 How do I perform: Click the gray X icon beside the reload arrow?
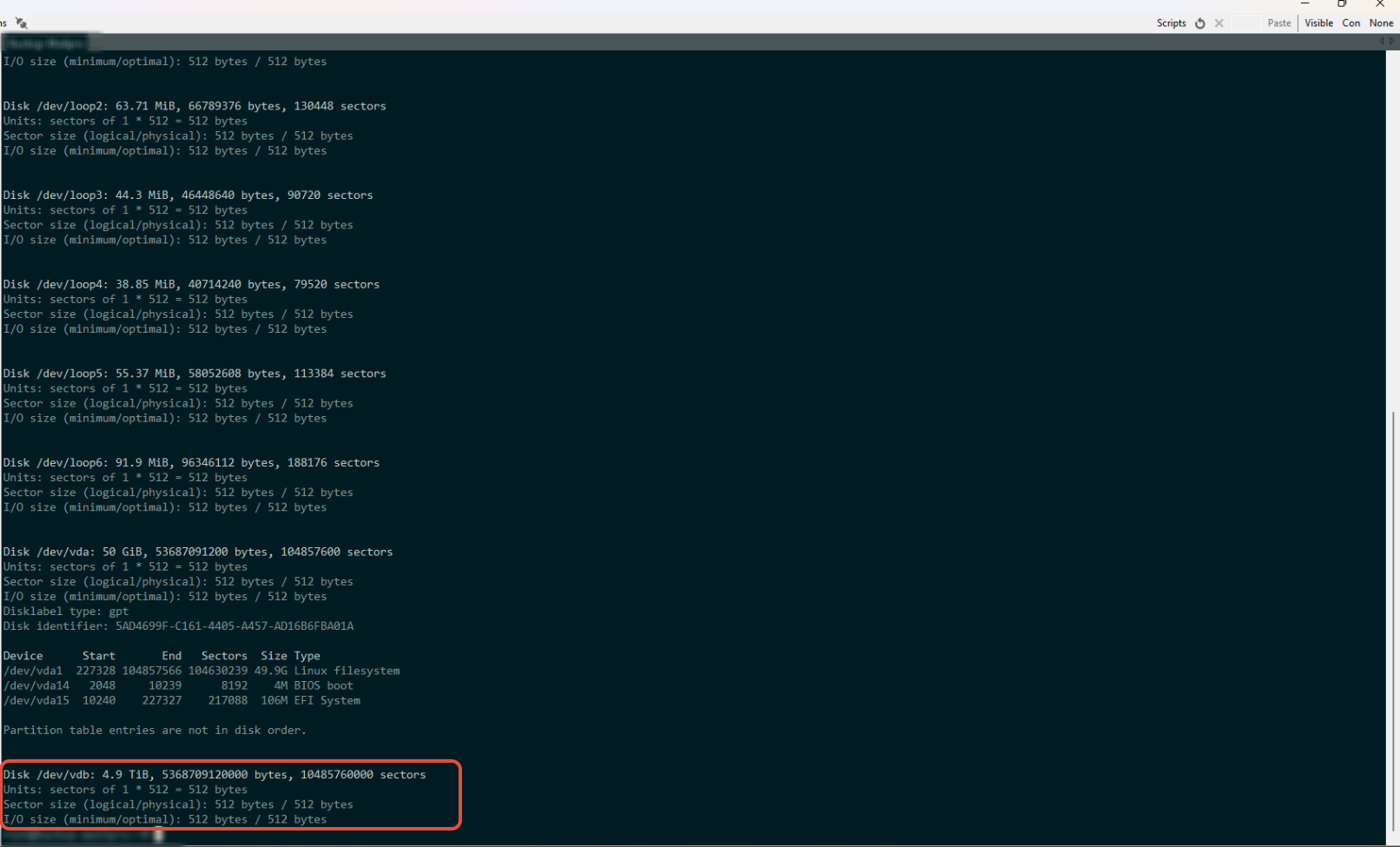pyautogui.click(x=1219, y=23)
